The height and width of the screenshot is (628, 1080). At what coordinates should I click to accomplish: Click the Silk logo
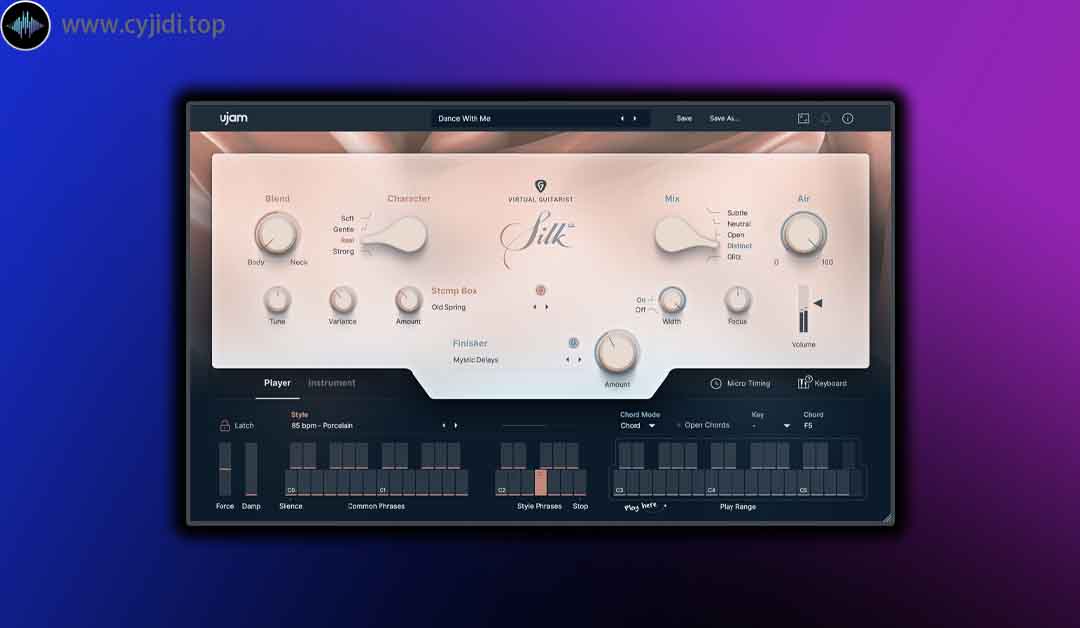click(x=538, y=238)
